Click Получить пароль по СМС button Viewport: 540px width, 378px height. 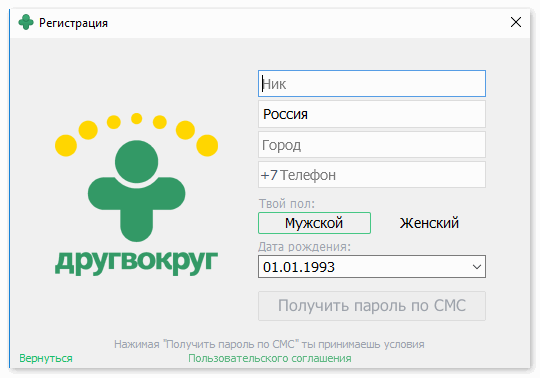click(372, 306)
